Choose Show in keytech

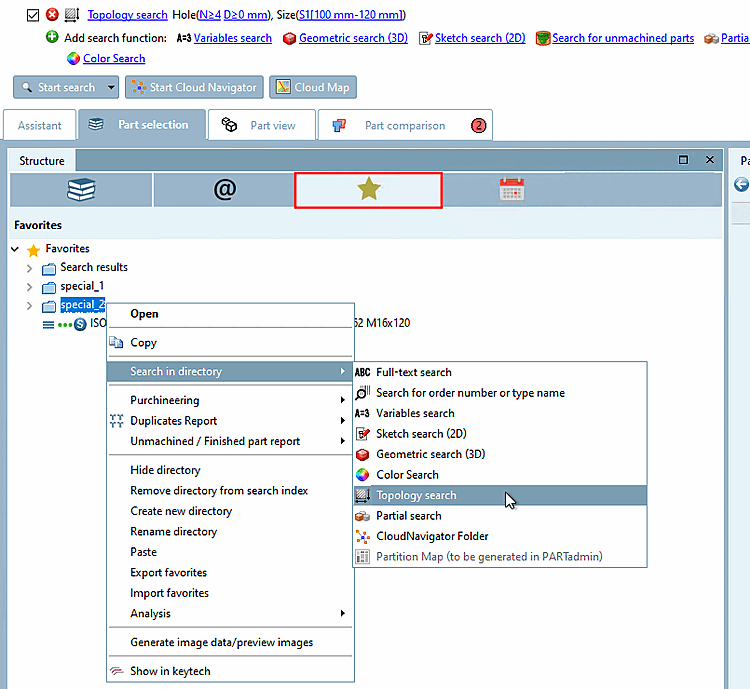coord(230,671)
